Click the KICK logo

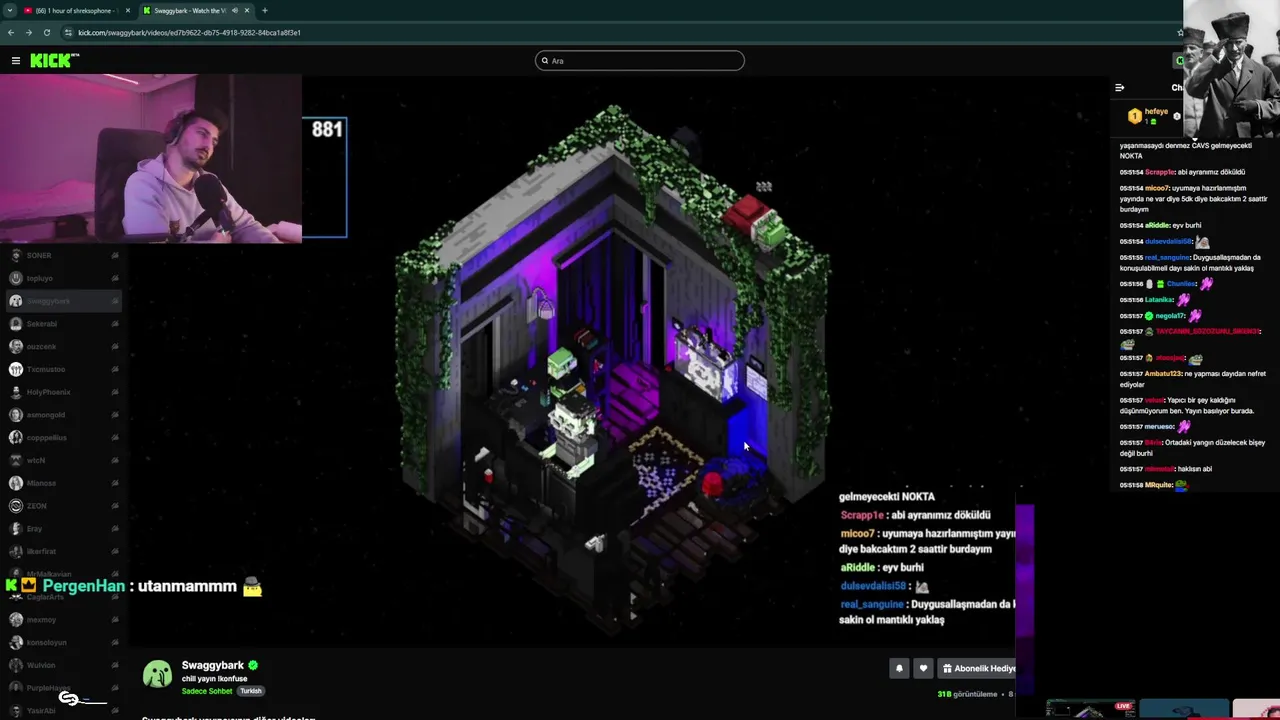coord(54,61)
